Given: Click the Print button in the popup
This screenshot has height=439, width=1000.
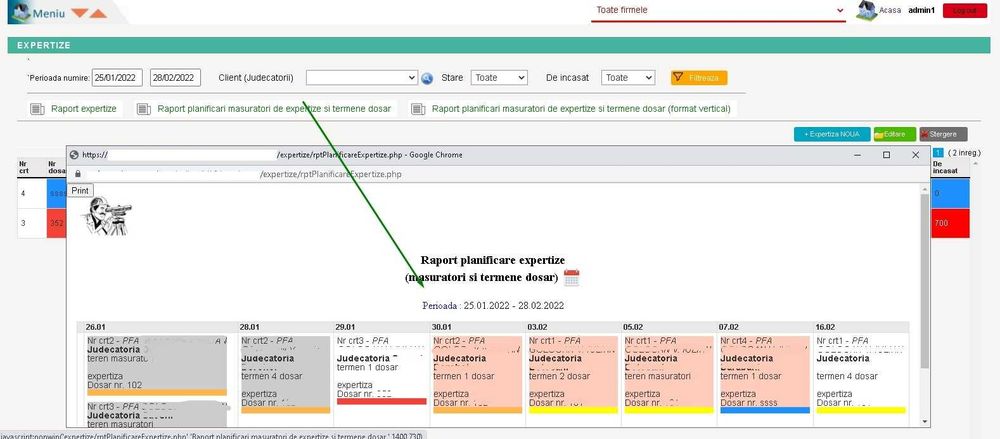Looking at the screenshot, I should [80, 191].
